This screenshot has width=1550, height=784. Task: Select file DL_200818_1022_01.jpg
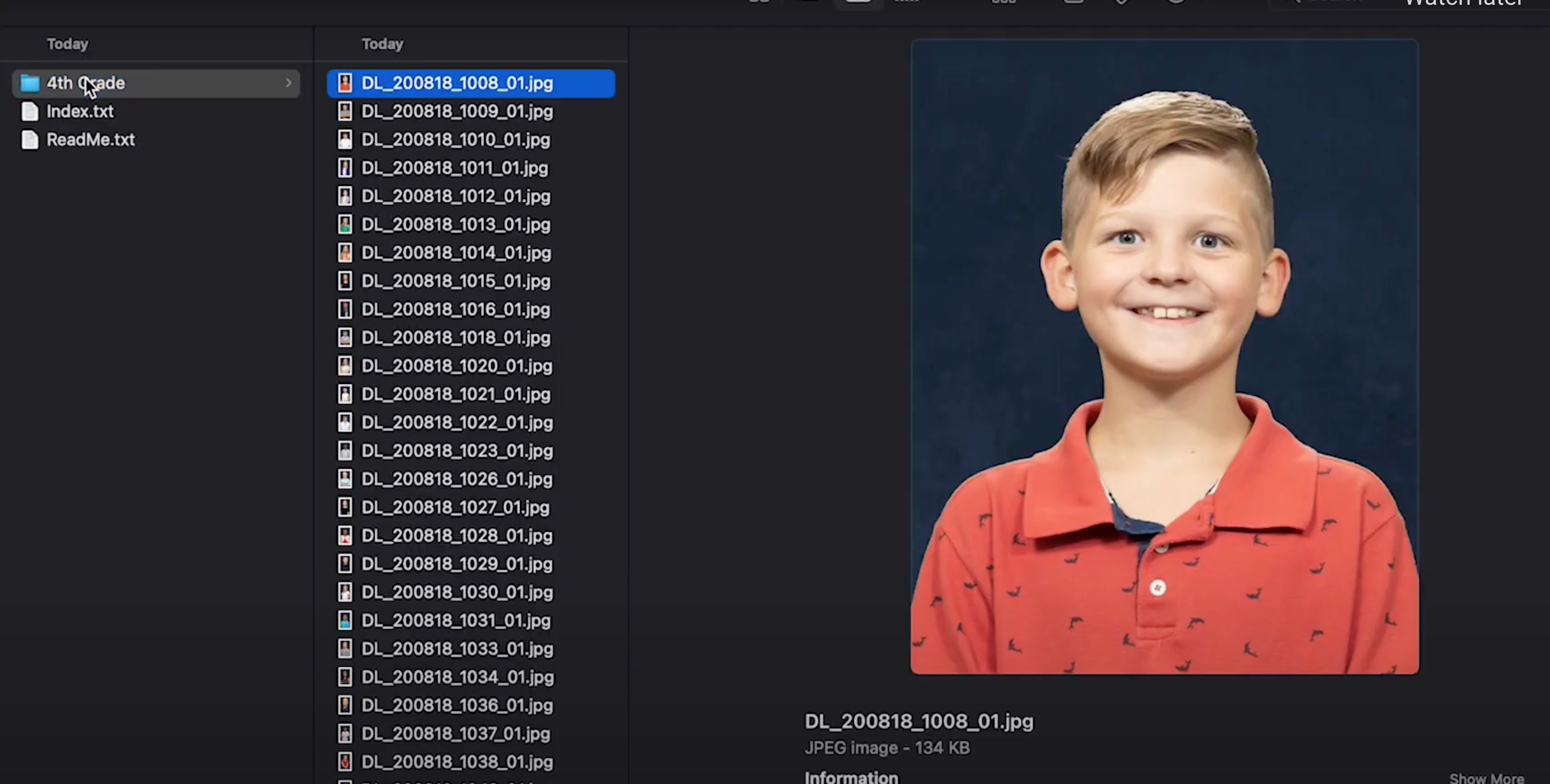pos(457,423)
